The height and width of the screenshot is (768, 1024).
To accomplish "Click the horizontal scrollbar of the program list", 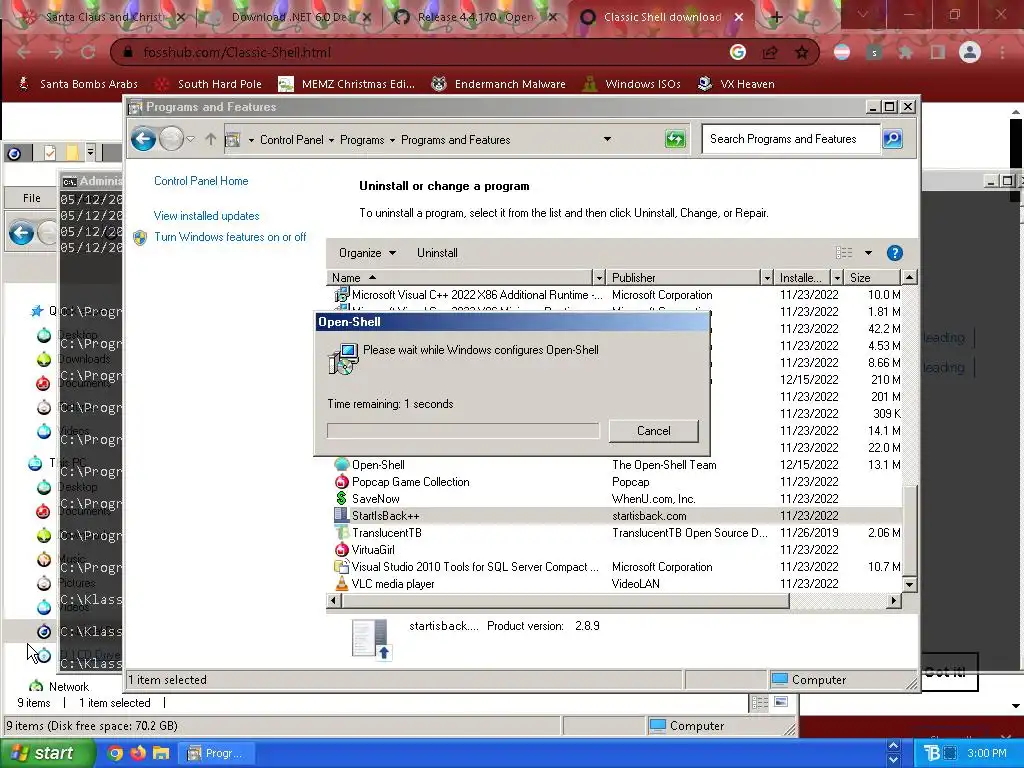I will tap(564, 600).
